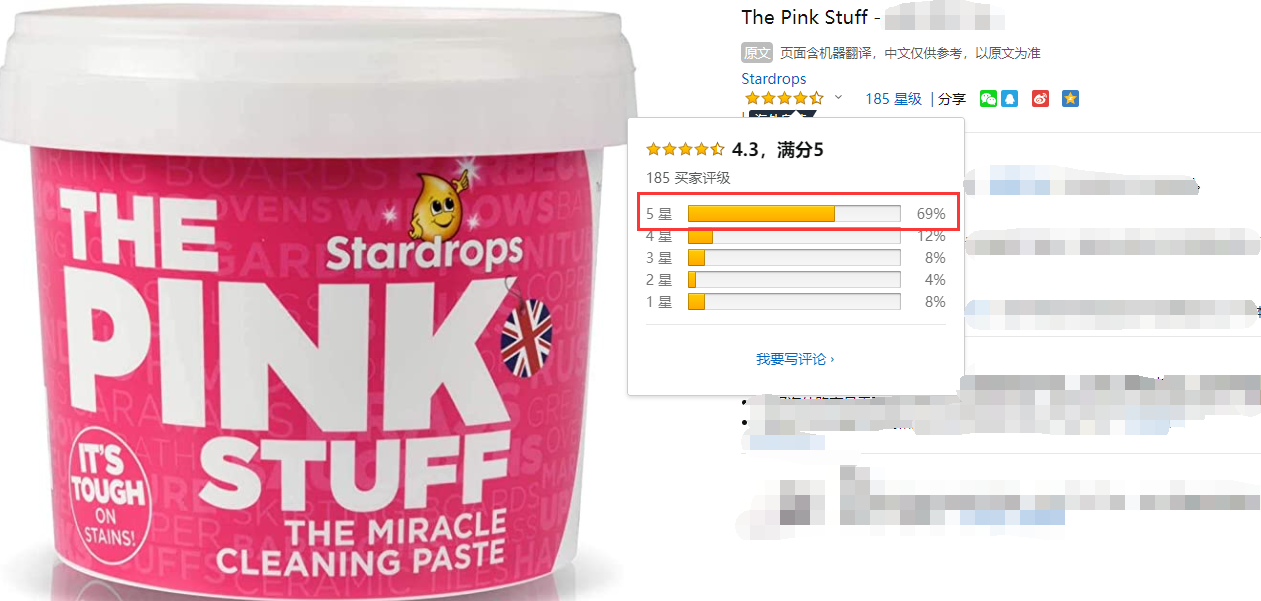Share product via Weibo icon
The image size is (1261, 601).
(x=1040, y=99)
